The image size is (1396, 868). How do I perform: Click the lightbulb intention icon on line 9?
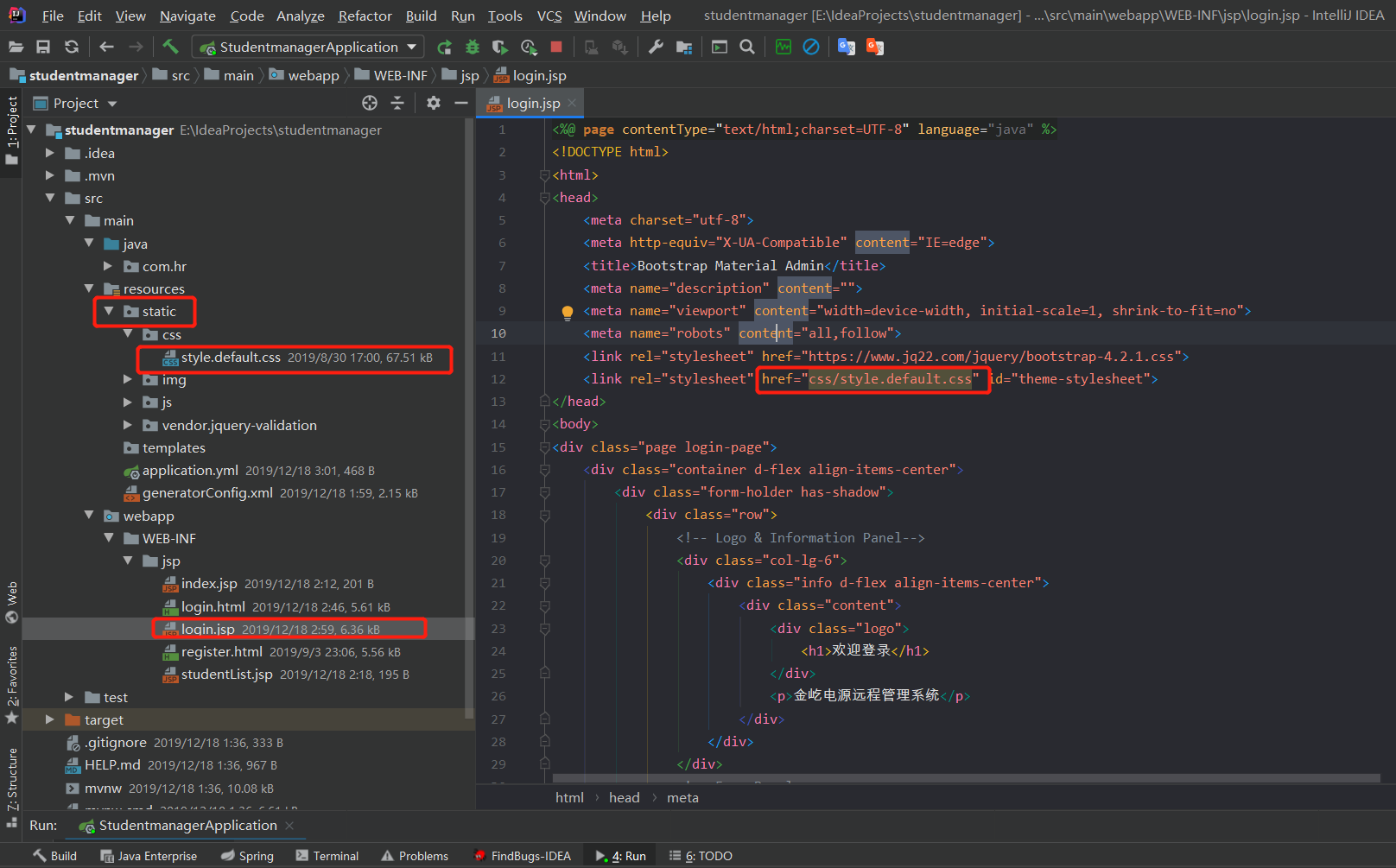[x=568, y=312]
